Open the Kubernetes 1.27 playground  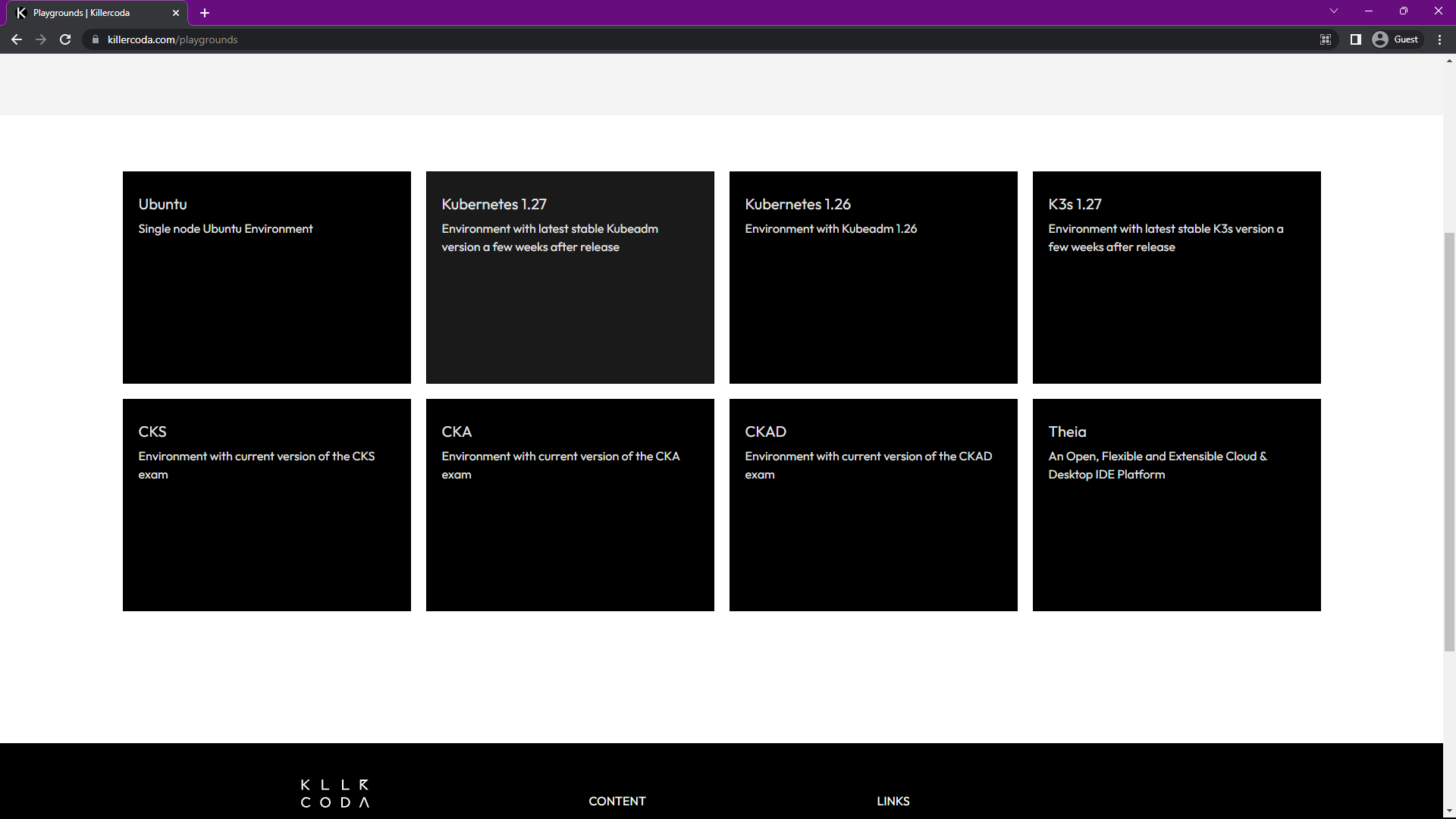tap(570, 278)
